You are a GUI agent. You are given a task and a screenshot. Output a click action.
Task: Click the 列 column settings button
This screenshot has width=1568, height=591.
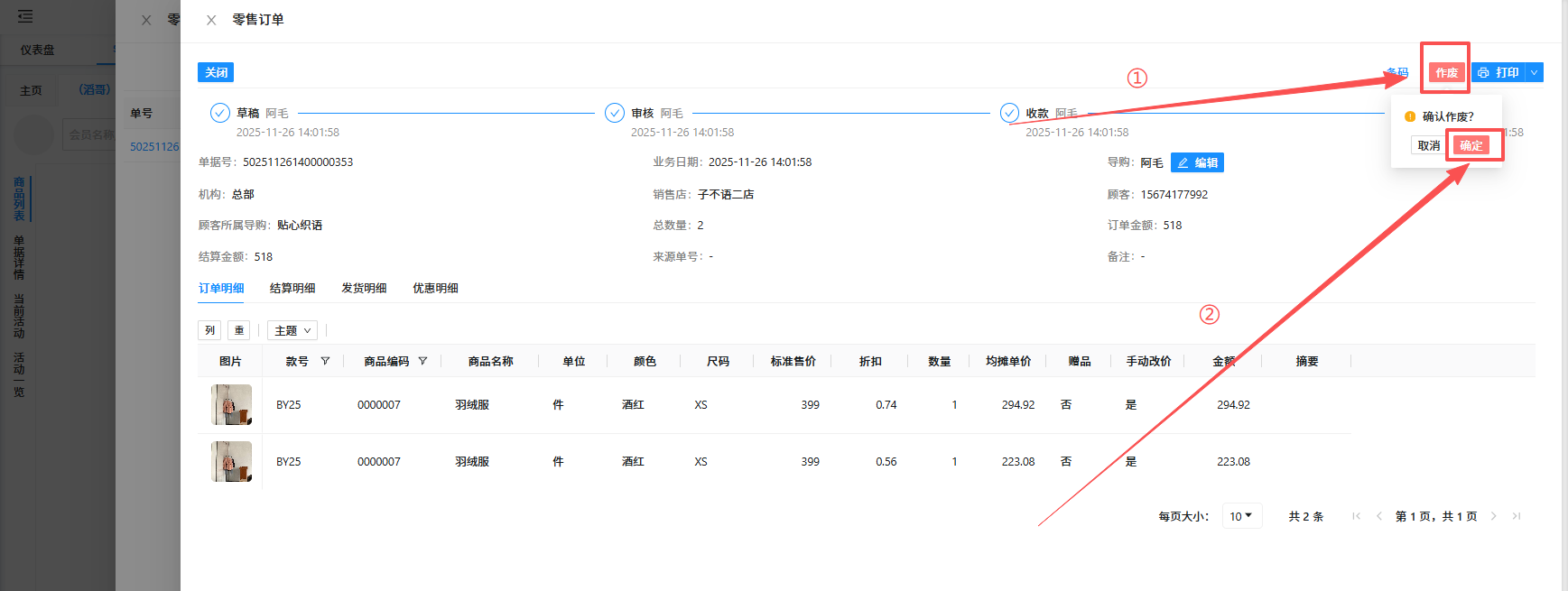pos(209,331)
